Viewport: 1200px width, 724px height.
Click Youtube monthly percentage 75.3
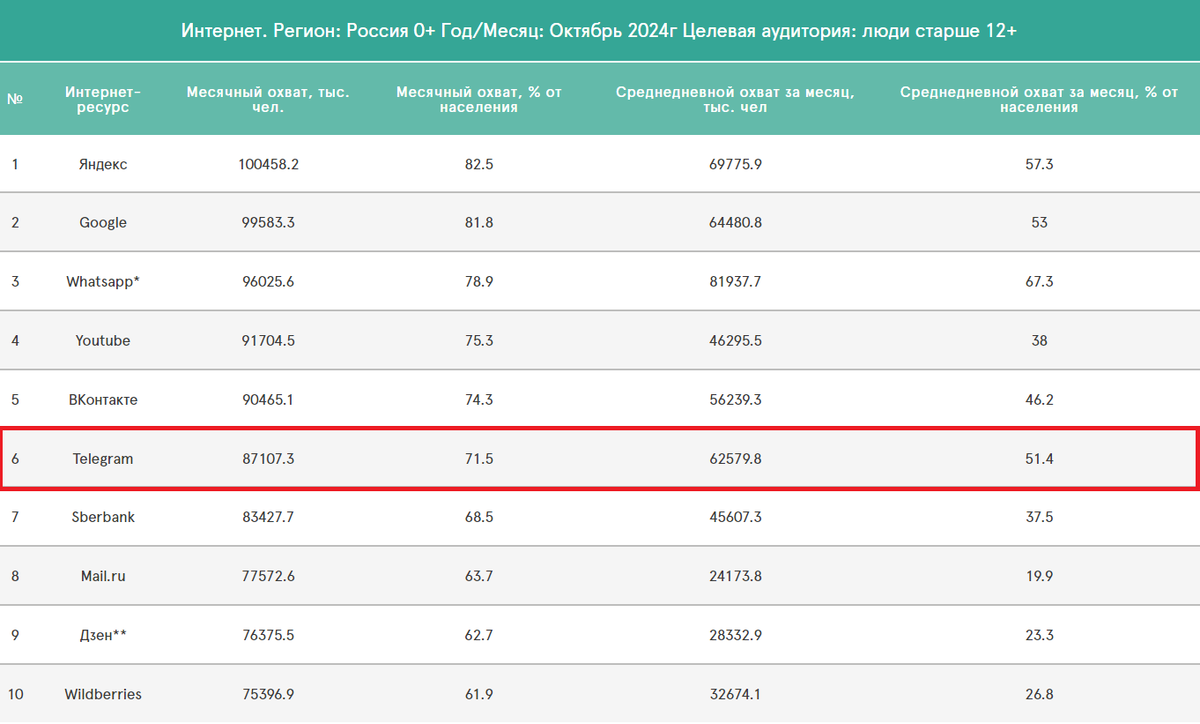pos(479,341)
